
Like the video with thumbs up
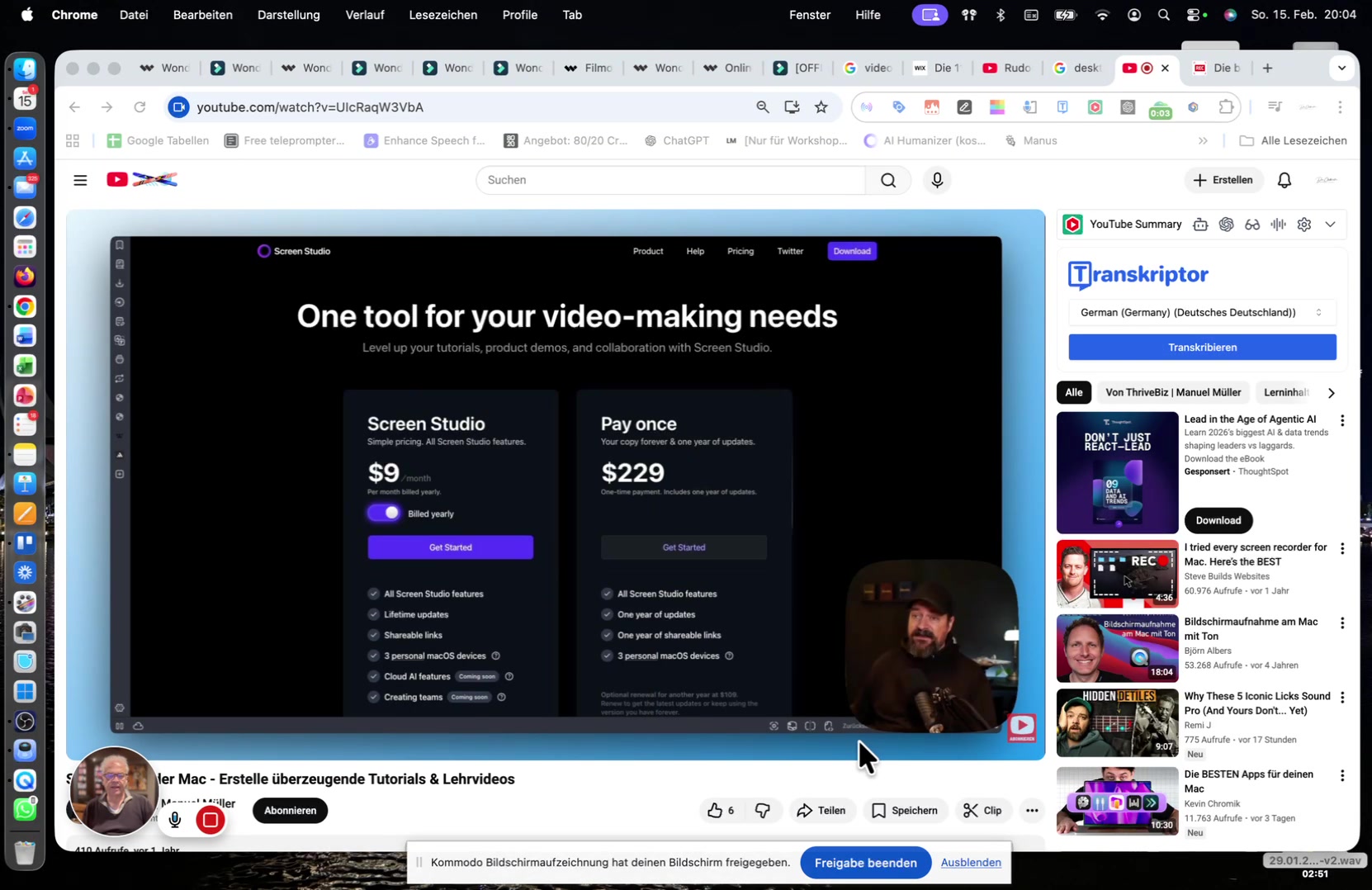point(721,811)
